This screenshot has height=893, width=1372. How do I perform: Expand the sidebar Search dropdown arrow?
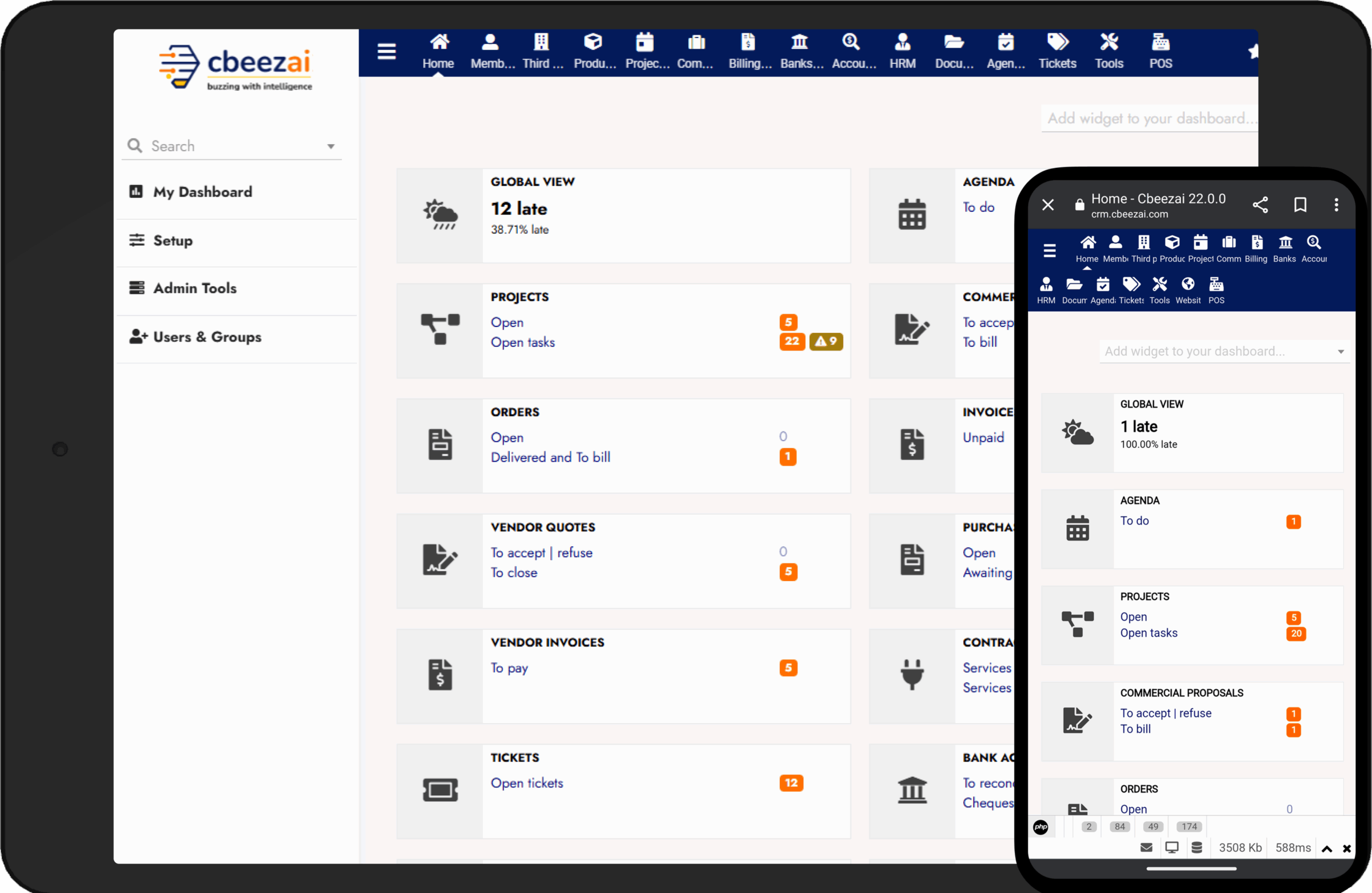coord(331,146)
